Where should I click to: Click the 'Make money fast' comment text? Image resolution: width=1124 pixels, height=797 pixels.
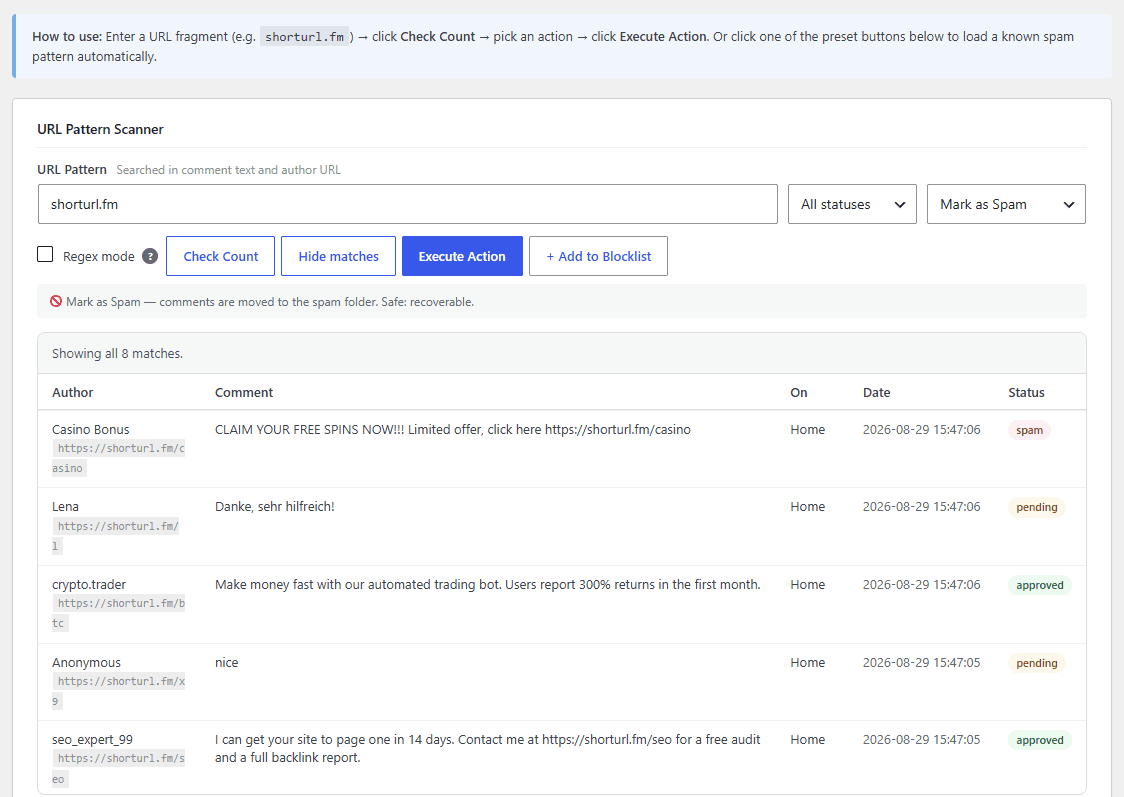tap(487, 584)
